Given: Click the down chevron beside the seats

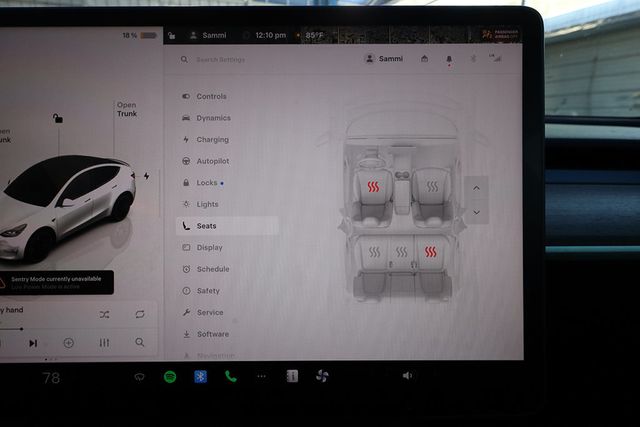Looking at the screenshot, I should [x=476, y=212].
